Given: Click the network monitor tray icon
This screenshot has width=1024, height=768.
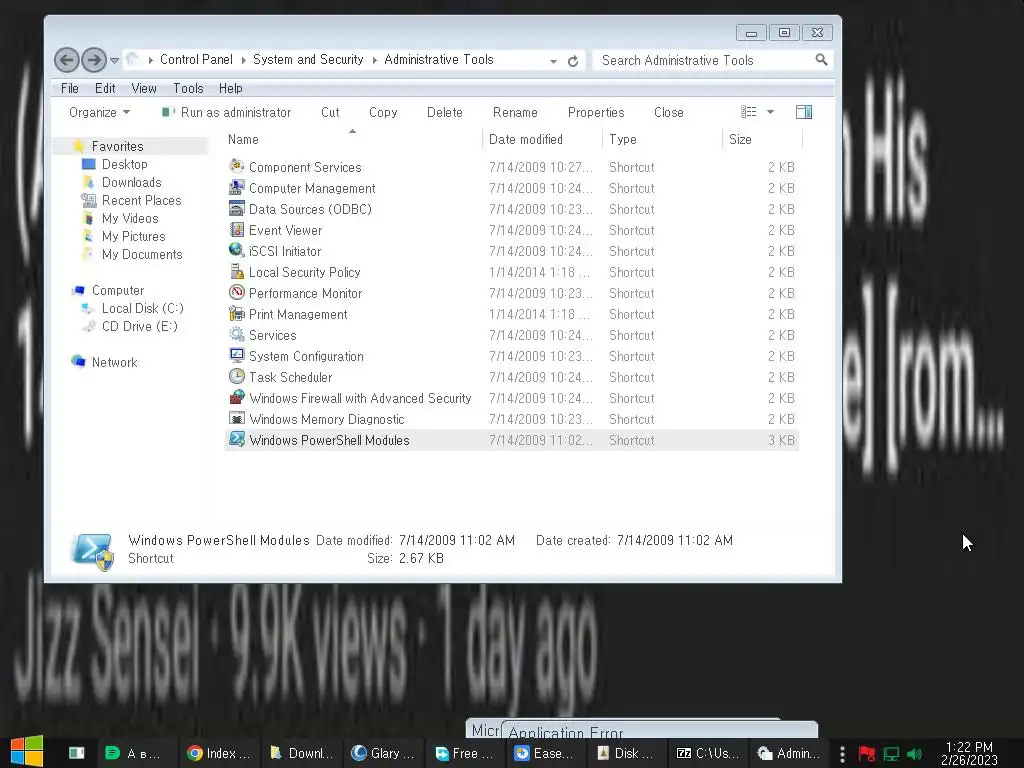Looking at the screenshot, I should point(891,754).
